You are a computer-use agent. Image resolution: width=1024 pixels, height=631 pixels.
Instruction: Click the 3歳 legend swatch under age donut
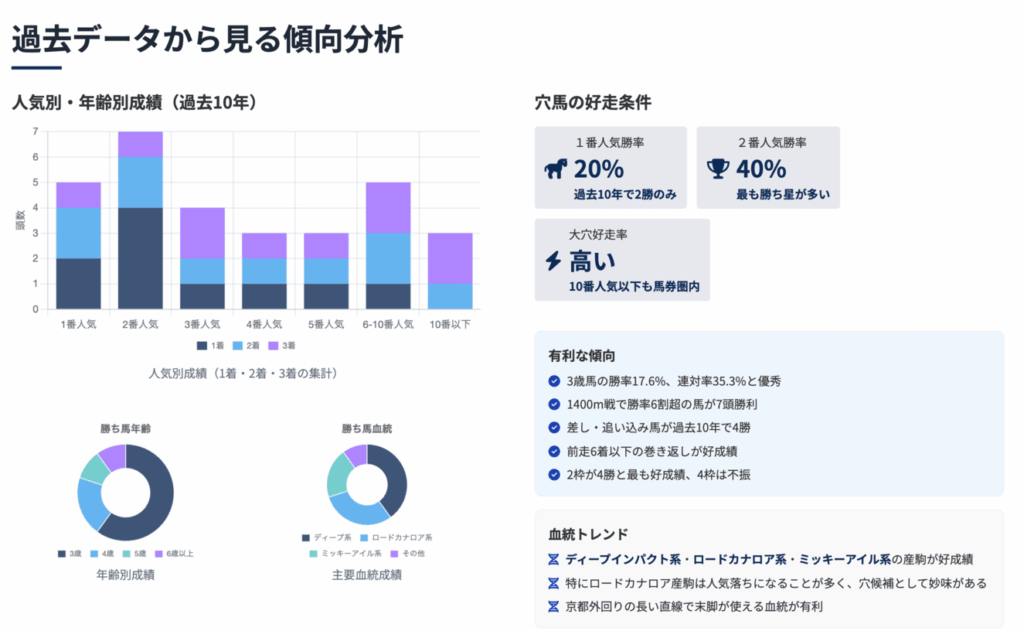coord(64,553)
